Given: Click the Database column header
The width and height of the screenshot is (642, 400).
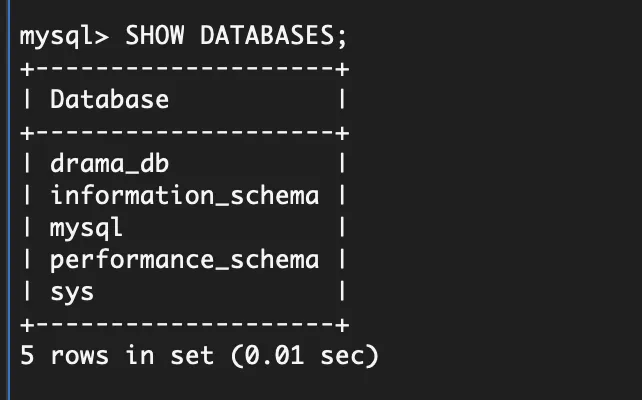Looking at the screenshot, I should [x=110, y=99].
